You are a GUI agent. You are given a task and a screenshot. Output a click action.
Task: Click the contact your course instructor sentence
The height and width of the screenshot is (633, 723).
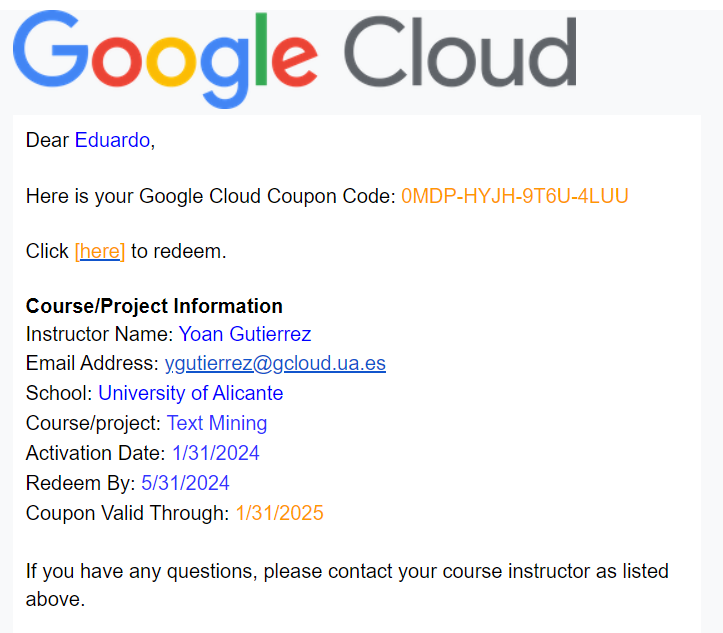347,585
